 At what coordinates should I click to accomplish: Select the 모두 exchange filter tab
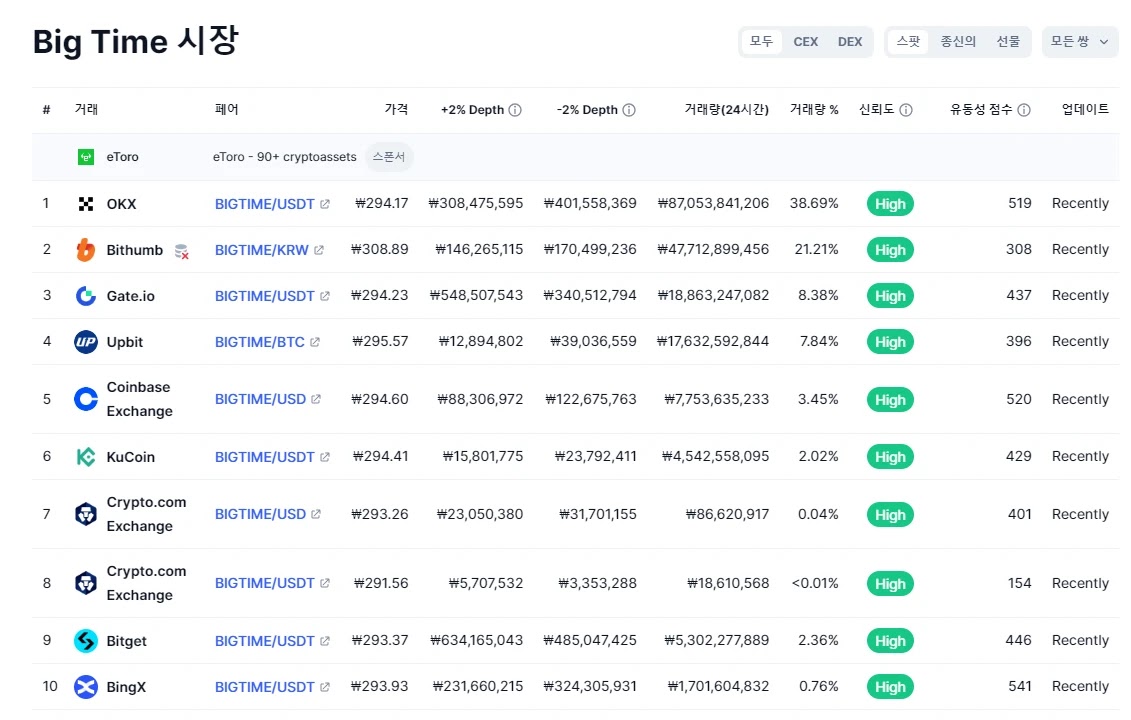pyautogui.click(x=761, y=42)
